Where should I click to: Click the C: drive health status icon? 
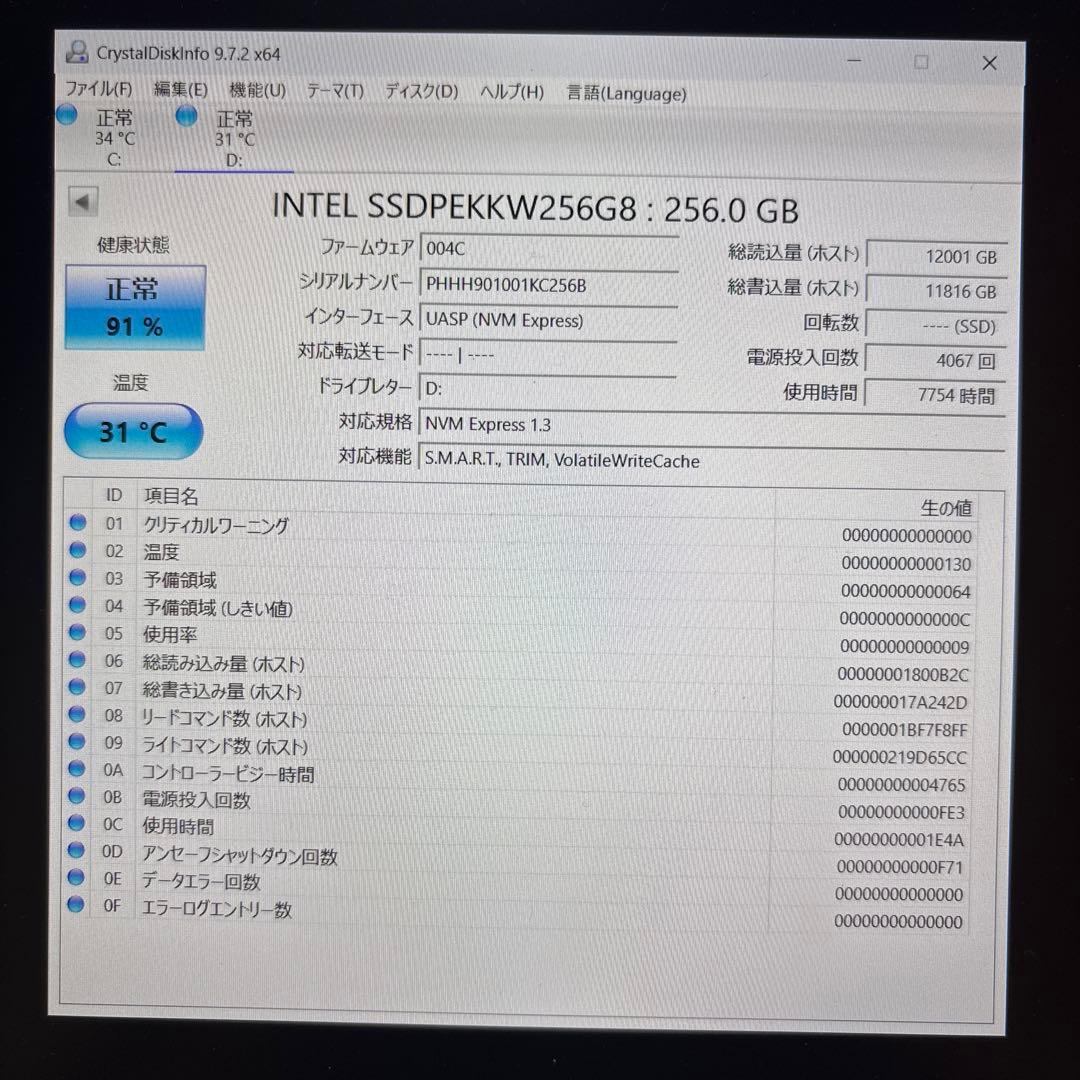(67, 115)
